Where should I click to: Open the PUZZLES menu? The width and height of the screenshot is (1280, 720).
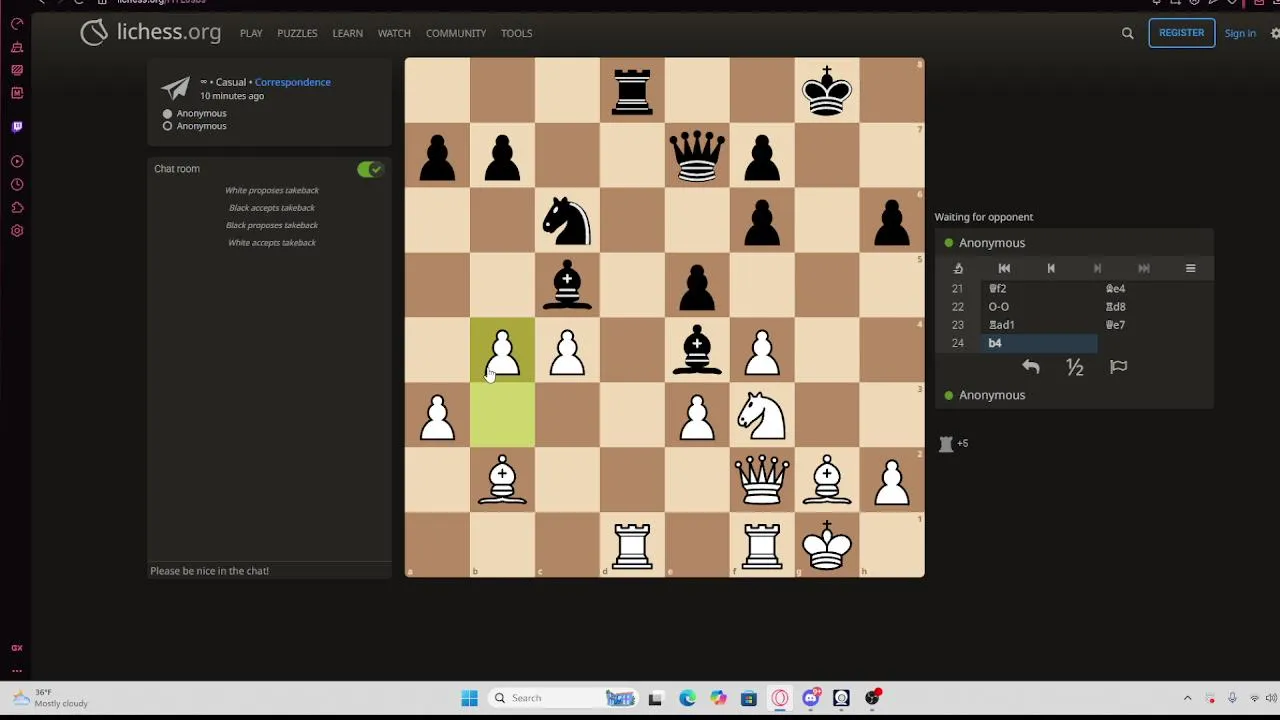(297, 33)
